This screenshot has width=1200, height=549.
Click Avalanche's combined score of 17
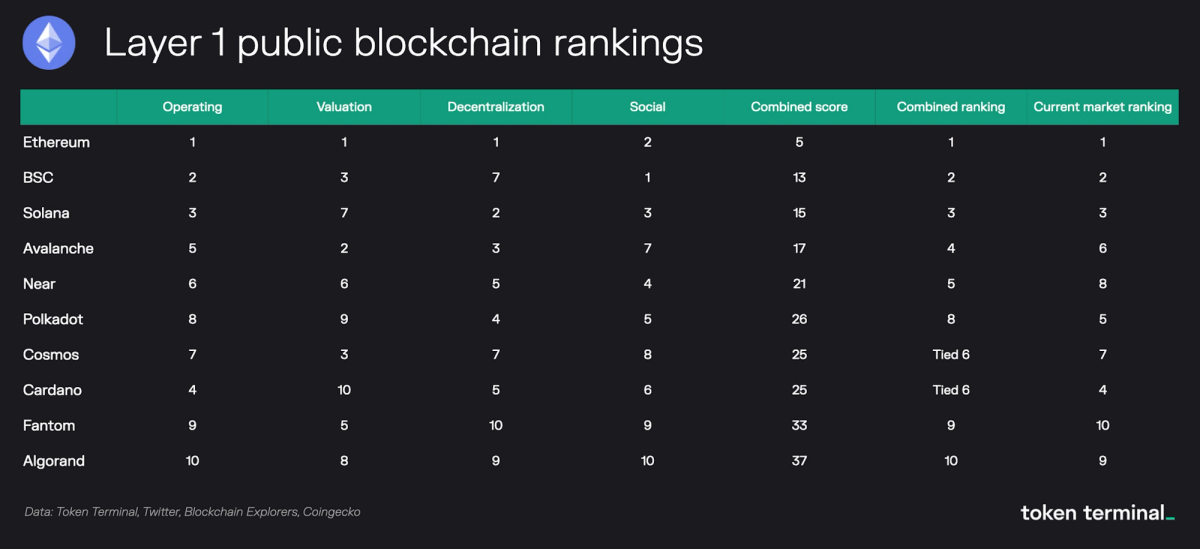[x=799, y=248]
